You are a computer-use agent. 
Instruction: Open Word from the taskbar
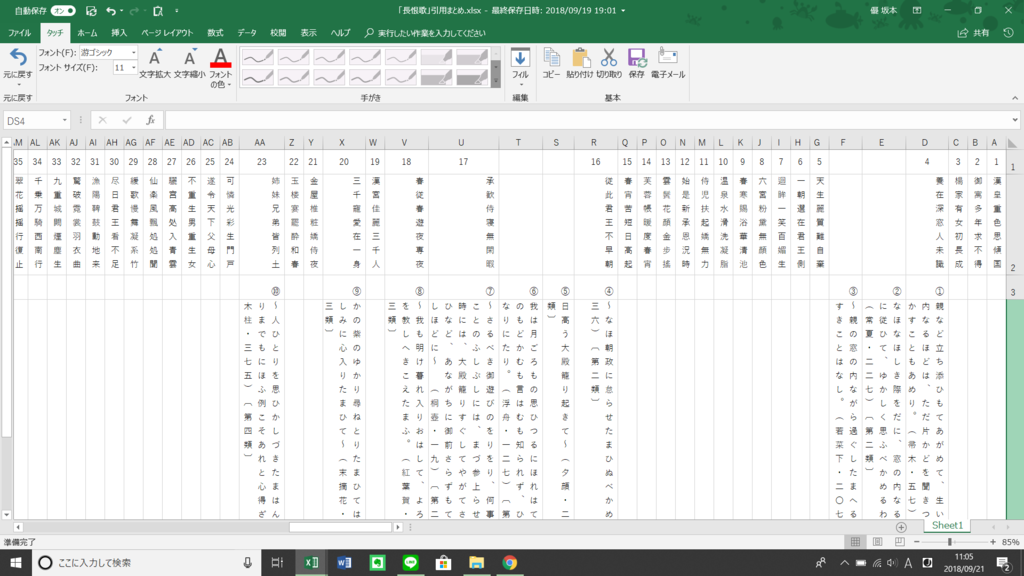coord(344,562)
